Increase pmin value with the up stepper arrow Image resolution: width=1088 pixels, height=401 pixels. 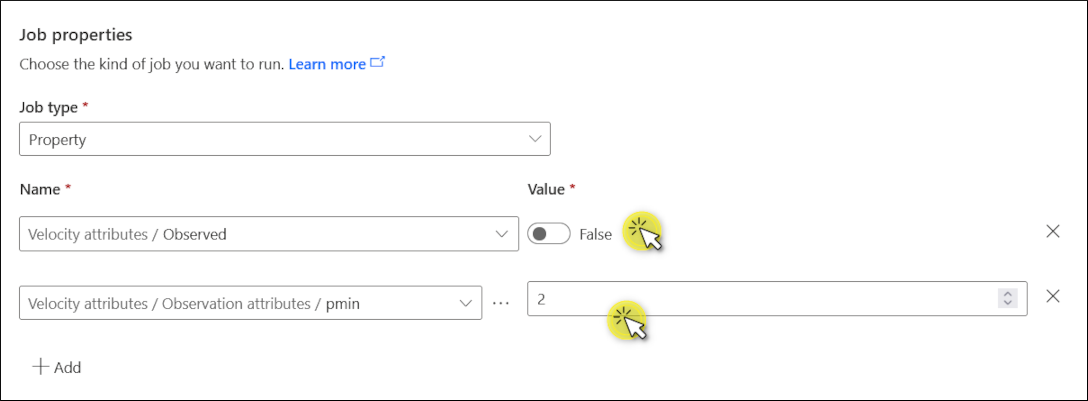click(1008, 294)
